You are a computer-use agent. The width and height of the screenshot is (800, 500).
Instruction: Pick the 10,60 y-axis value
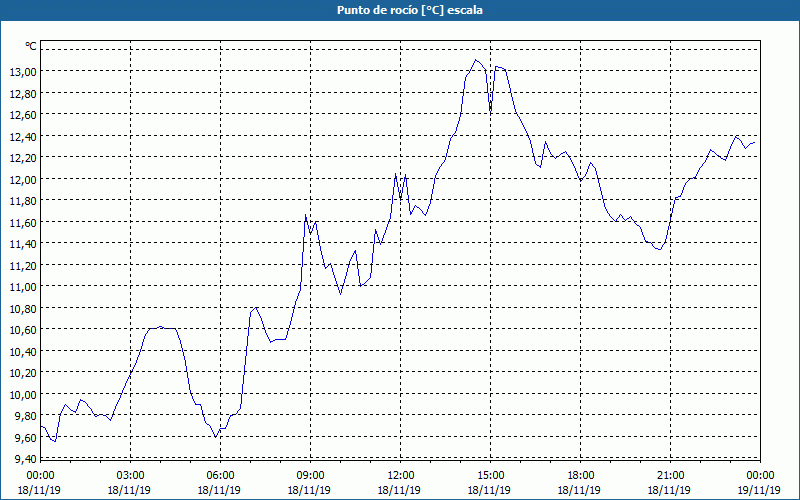pyautogui.click(x=23, y=330)
